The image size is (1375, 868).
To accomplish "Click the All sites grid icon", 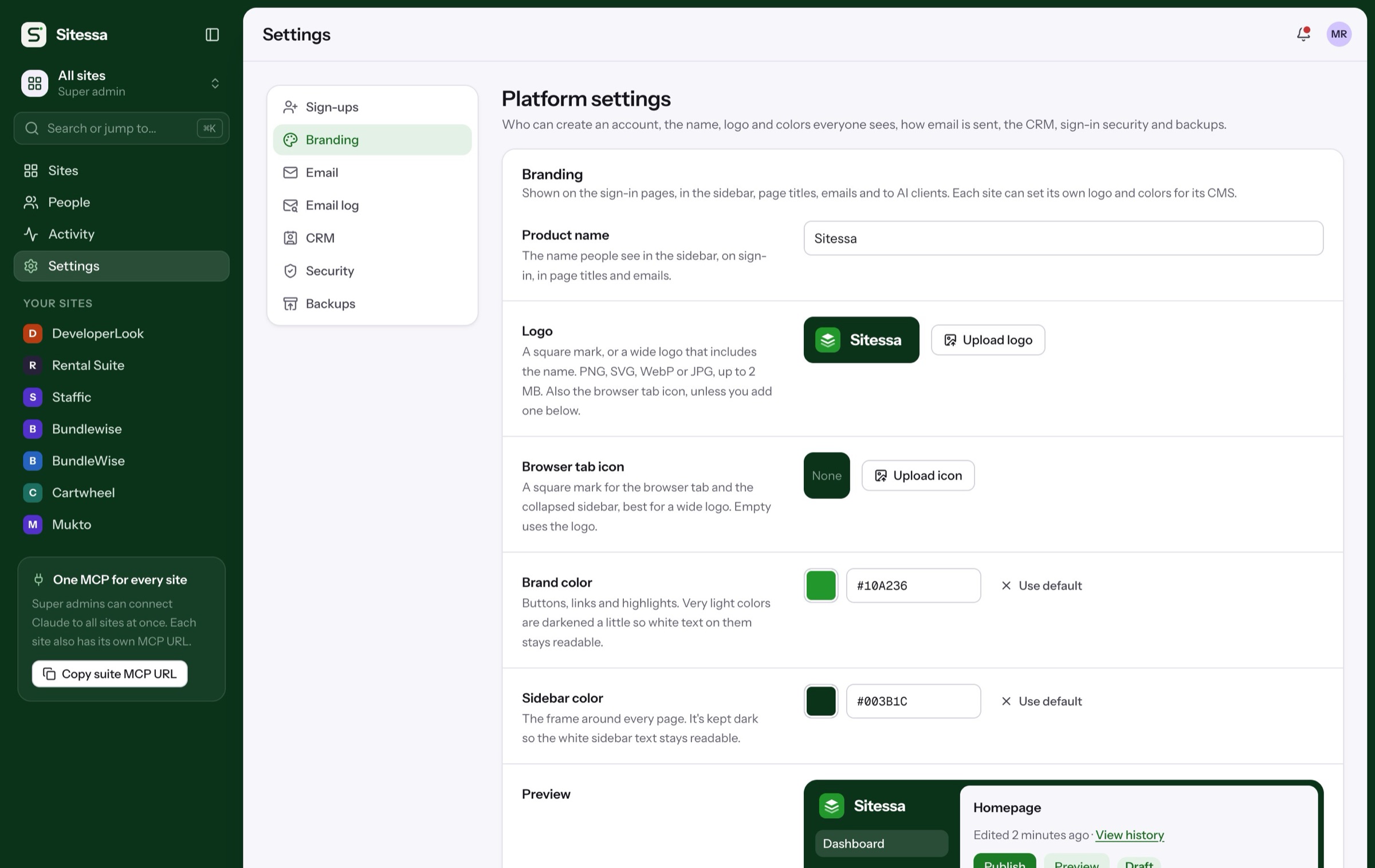I will [x=34, y=83].
